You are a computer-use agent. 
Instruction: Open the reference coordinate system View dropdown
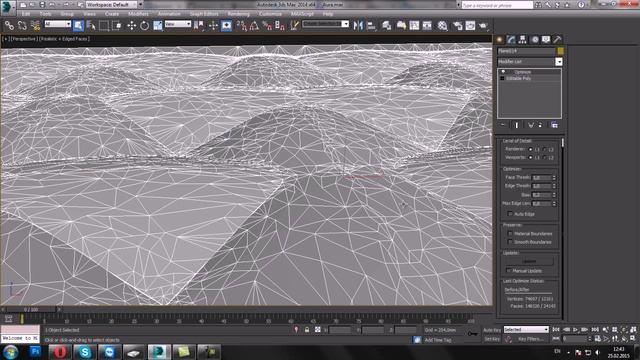click(178, 24)
